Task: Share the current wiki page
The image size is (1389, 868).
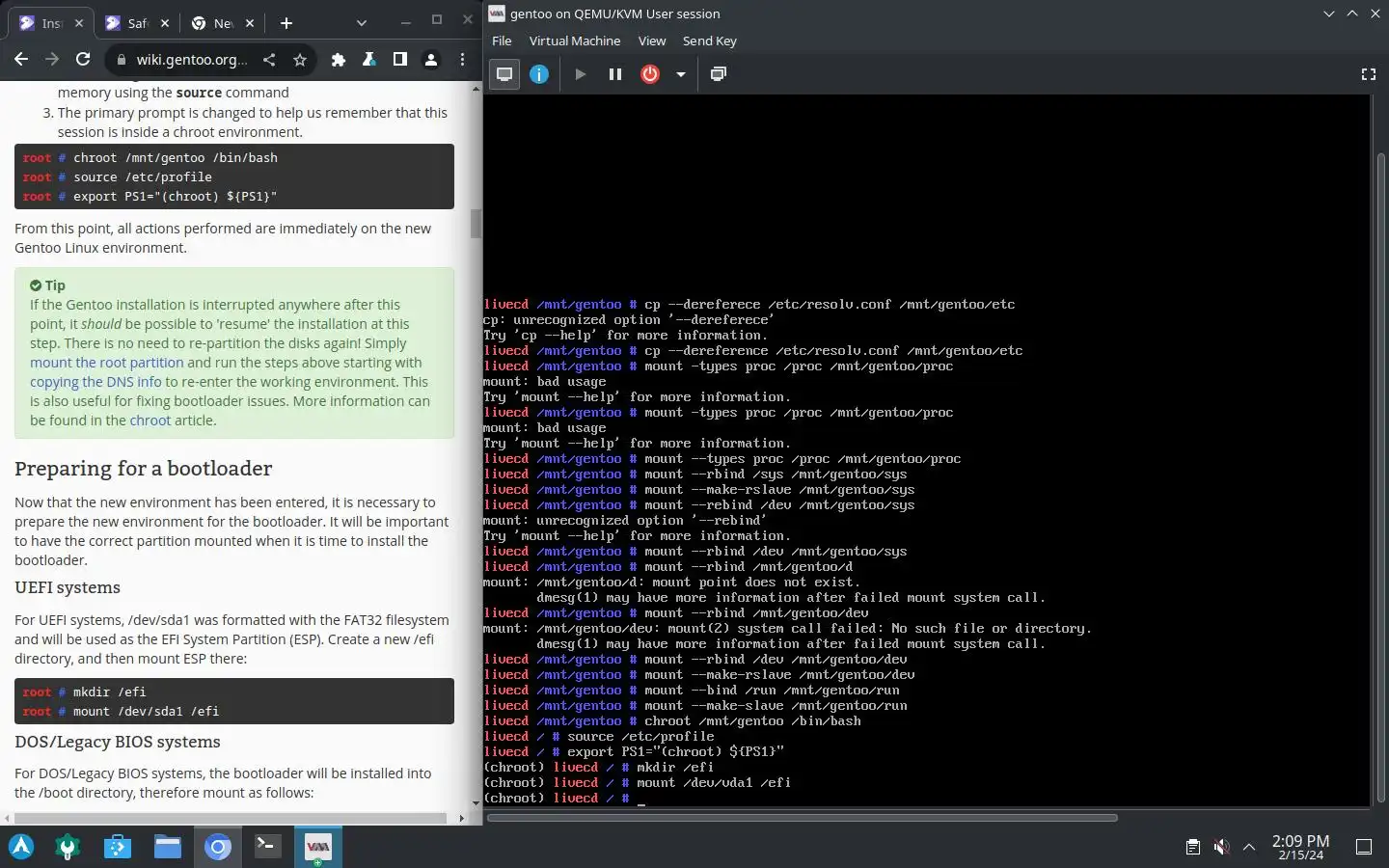Action: point(269,60)
